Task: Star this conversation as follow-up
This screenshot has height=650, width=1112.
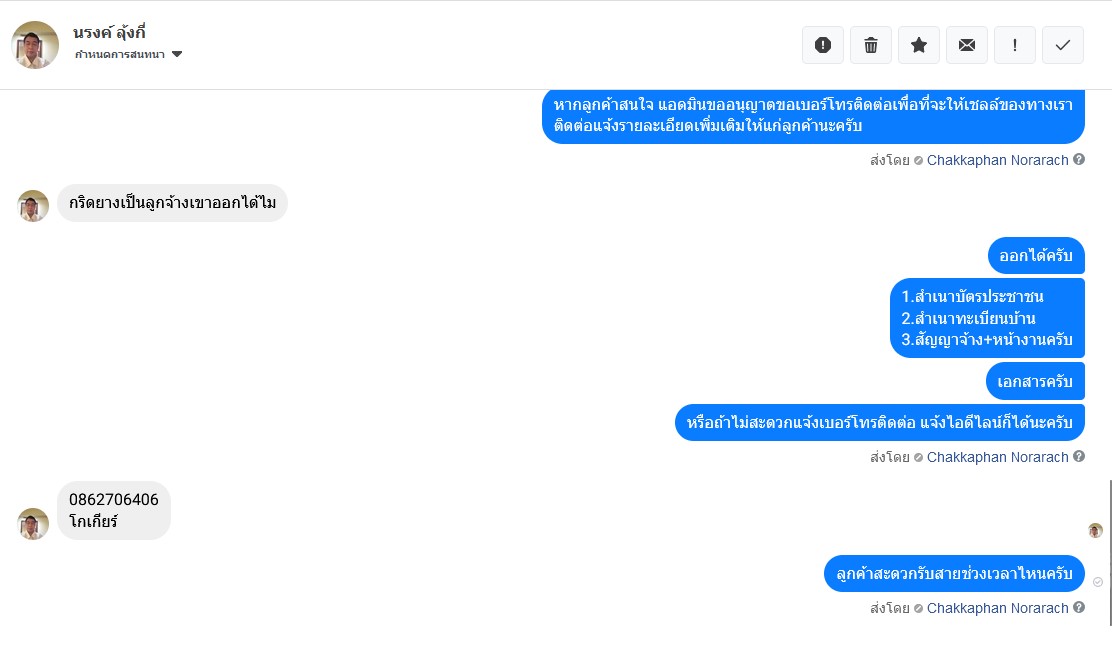Action: pos(919,45)
